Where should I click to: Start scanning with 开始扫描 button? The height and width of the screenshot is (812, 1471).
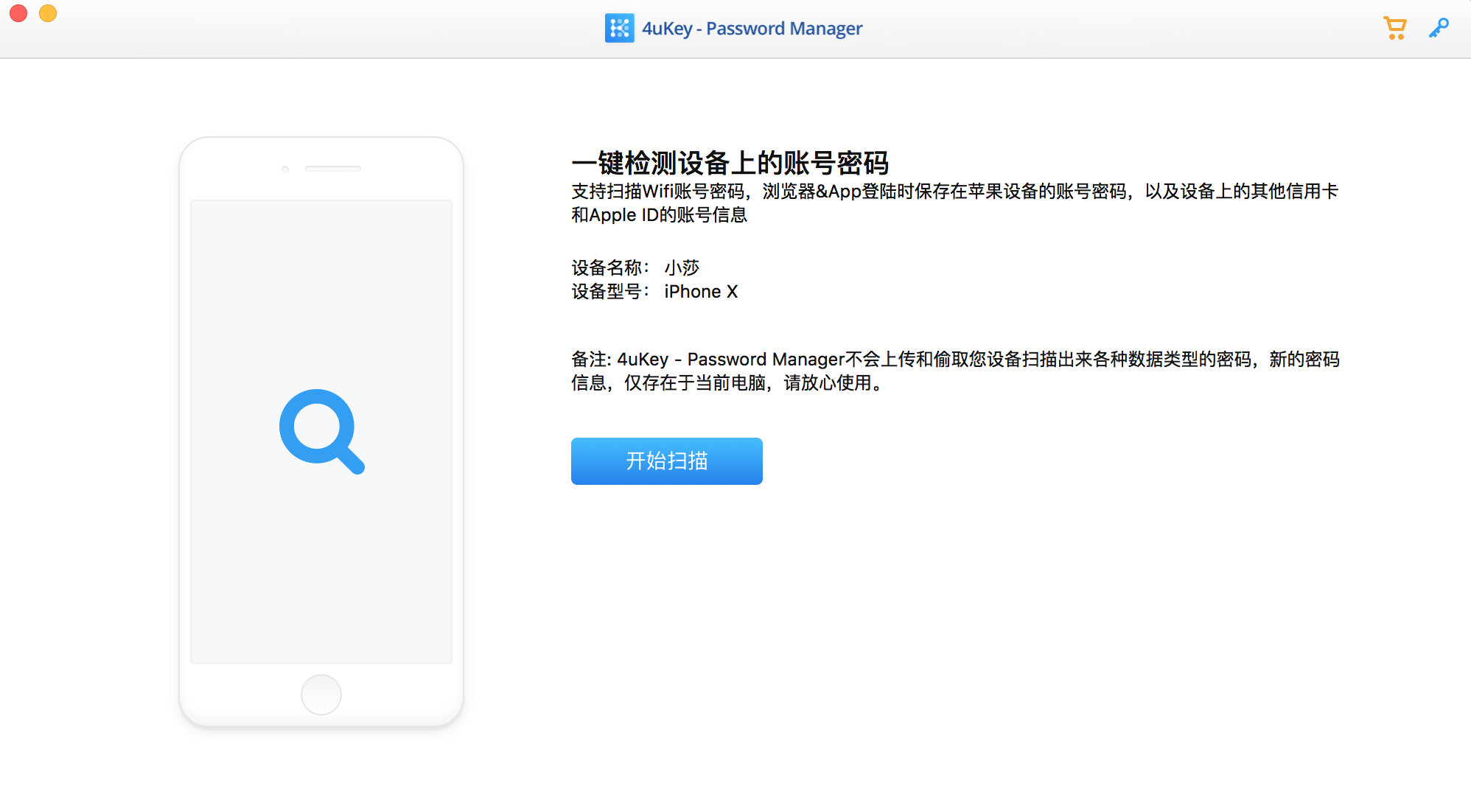pos(666,461)
